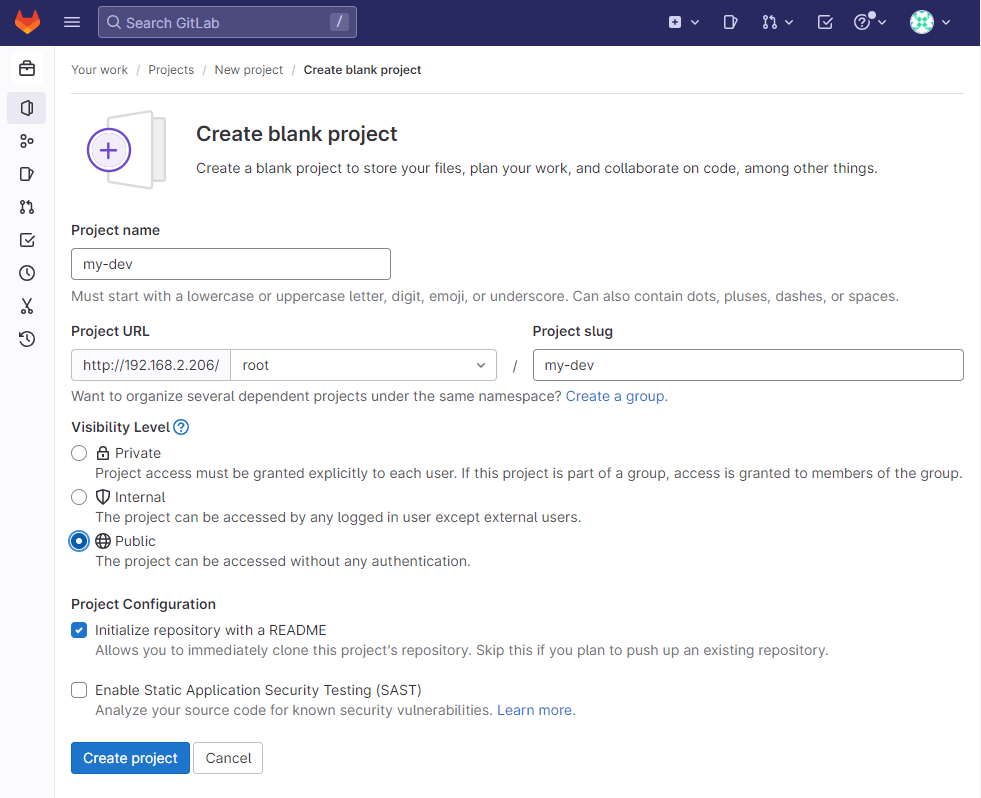Expand the root namespace dropdown
The width and height of the screenshot is (981, 798).
[363, 365]
